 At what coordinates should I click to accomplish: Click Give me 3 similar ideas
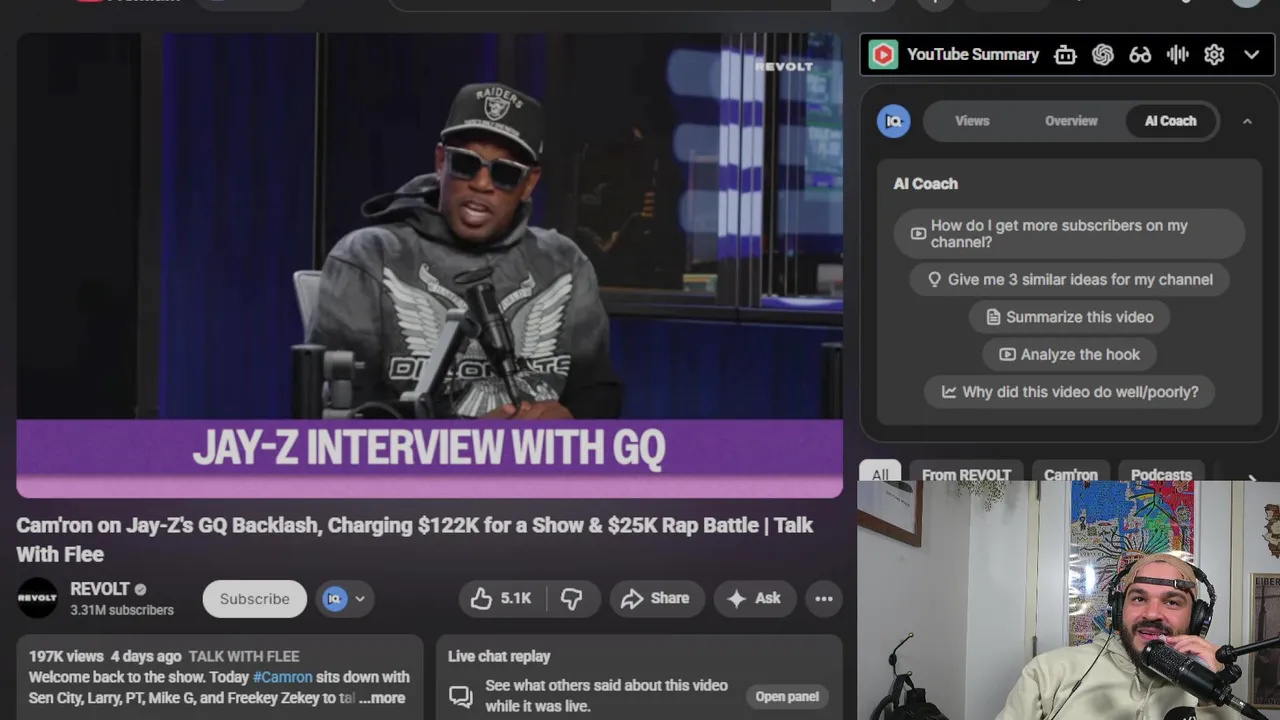tap(1070, 280)
